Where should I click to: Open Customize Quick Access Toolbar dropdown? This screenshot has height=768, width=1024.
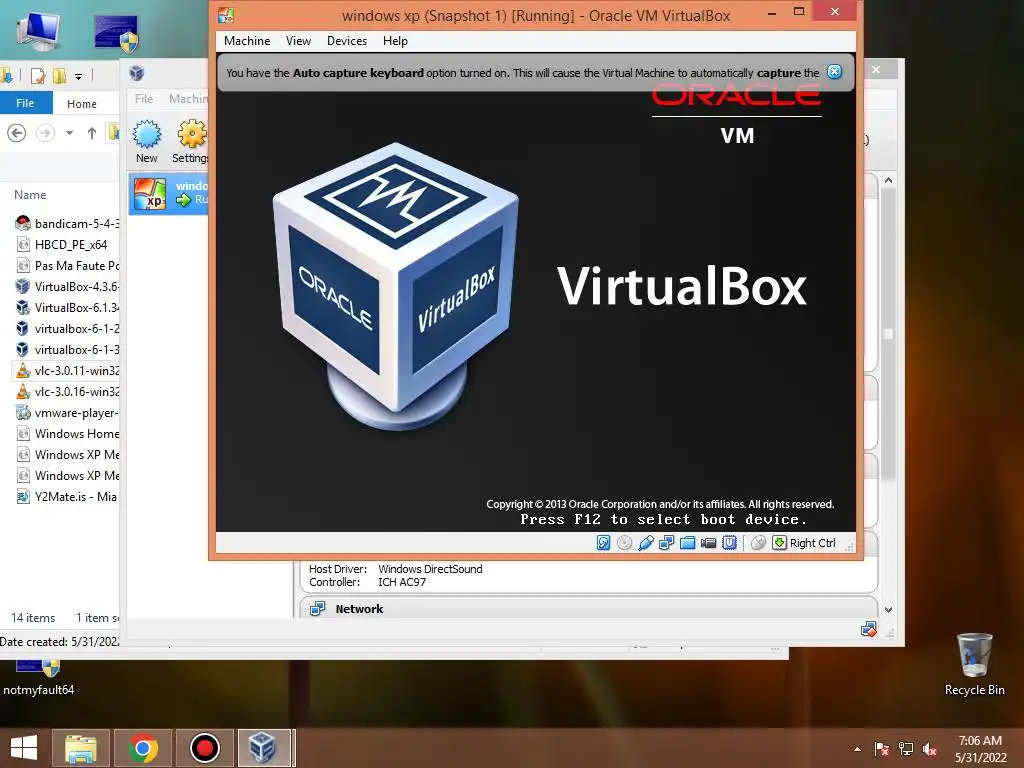(x=78, y=76)
